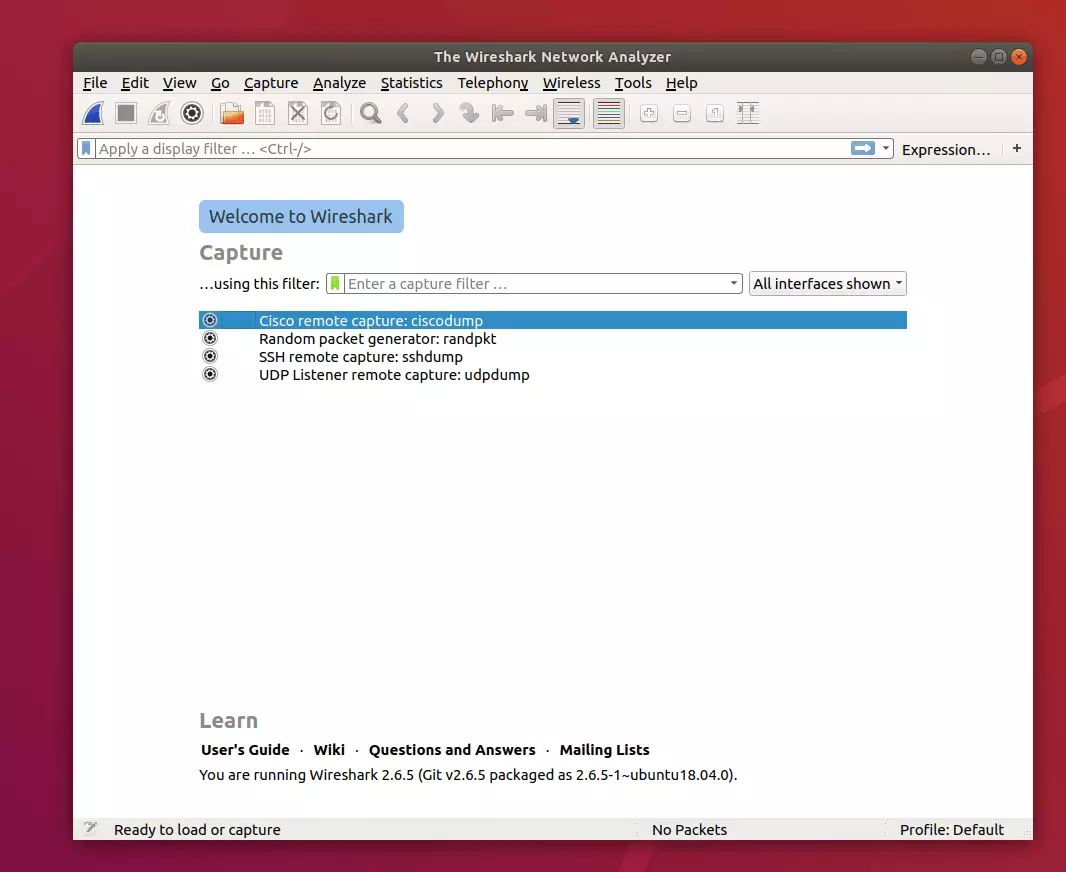Viewport: 1066px width, 872px height.
Task: Open the Go menu
Action: tap(220, 83)
